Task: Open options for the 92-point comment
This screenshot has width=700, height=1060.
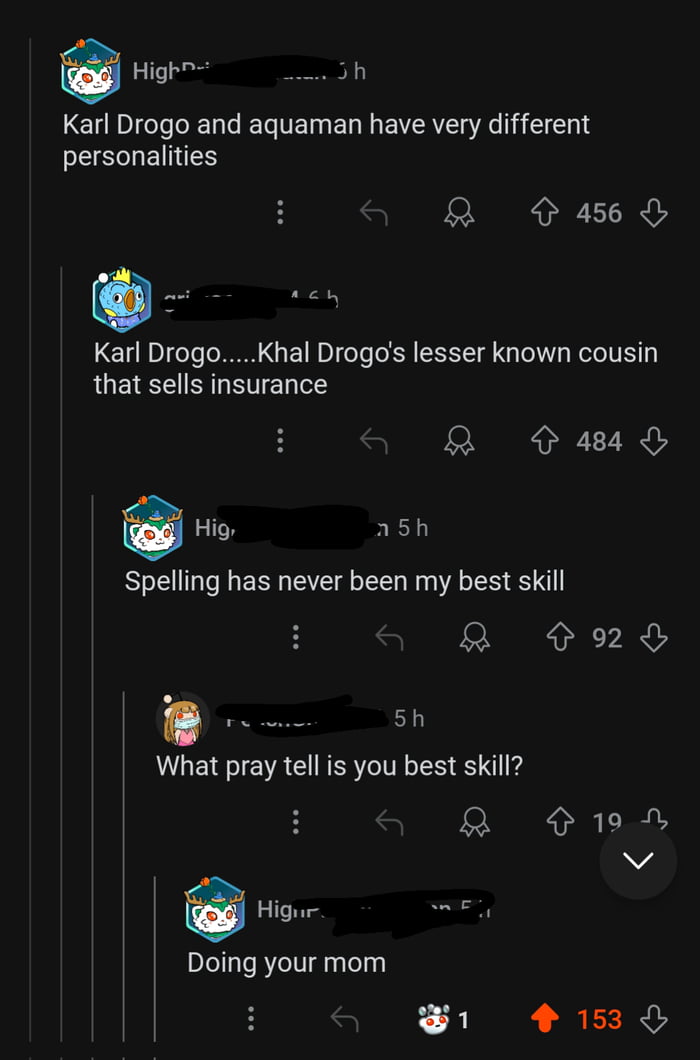Action: click(x=296, y=637)
